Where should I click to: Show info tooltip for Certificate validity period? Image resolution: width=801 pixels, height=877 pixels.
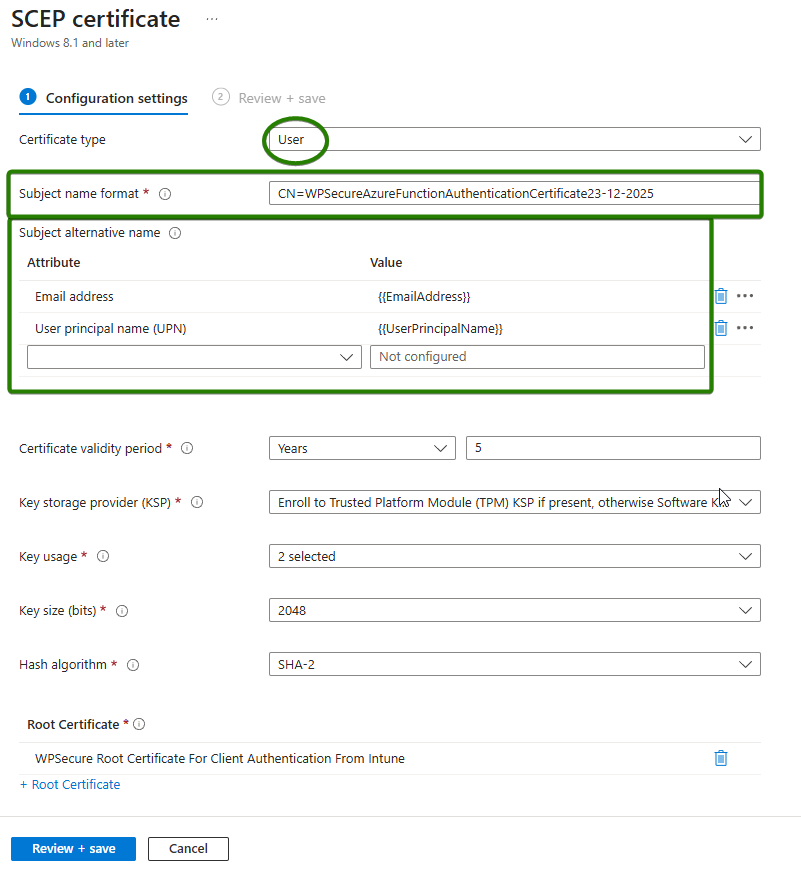[x=186, y=449]
